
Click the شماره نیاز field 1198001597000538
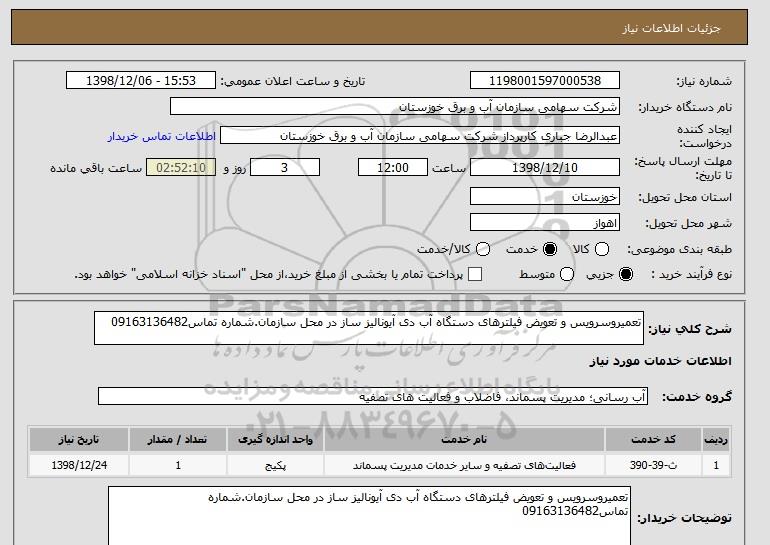(545, 81)
